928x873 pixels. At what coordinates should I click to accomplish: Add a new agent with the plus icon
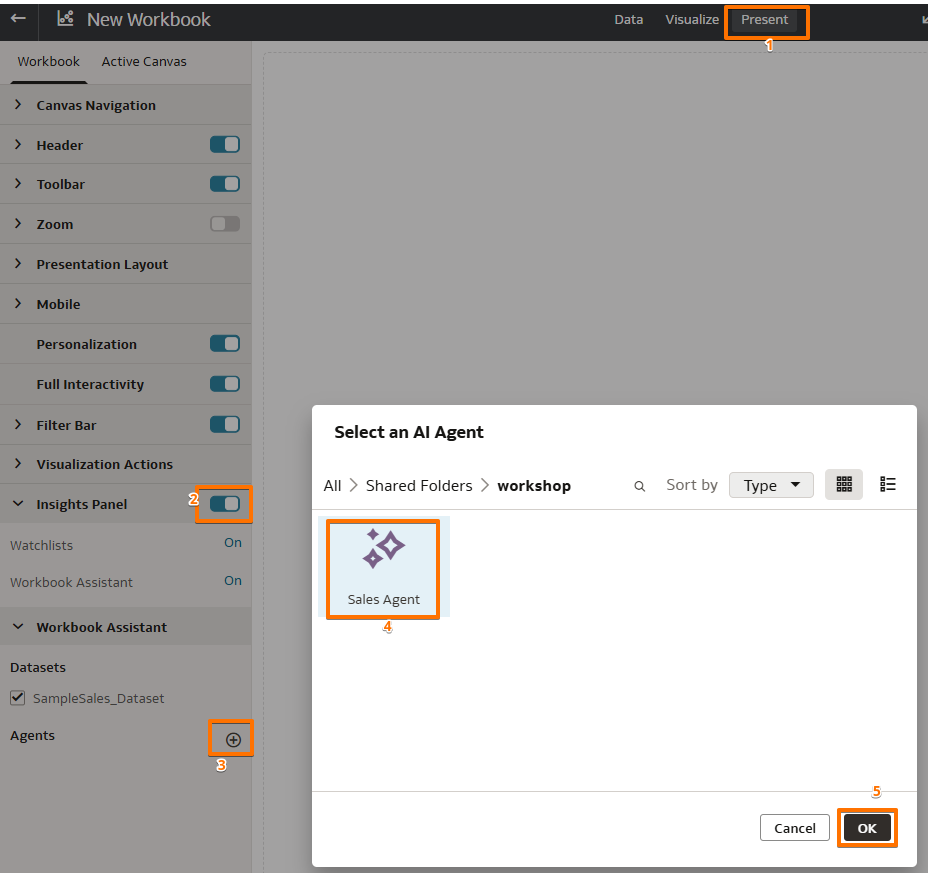231,739
